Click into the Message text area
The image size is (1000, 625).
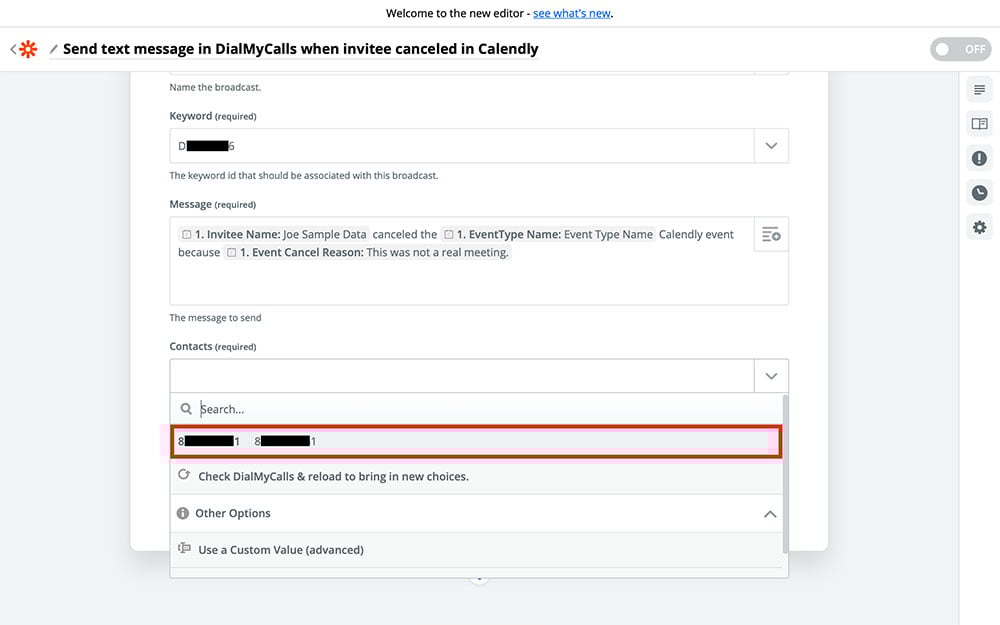[460, 280]
